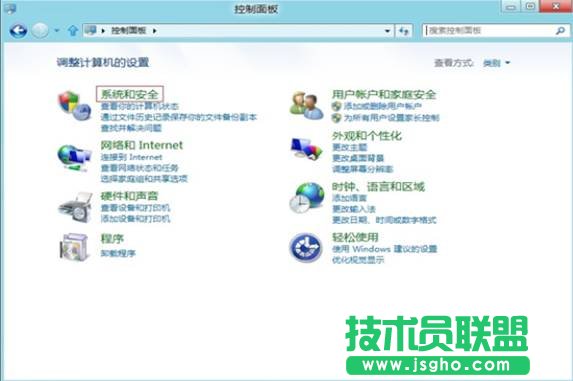The image size is (573, 381).
Task: Open System and Security shield icon
Action: (x=75, y=106)
